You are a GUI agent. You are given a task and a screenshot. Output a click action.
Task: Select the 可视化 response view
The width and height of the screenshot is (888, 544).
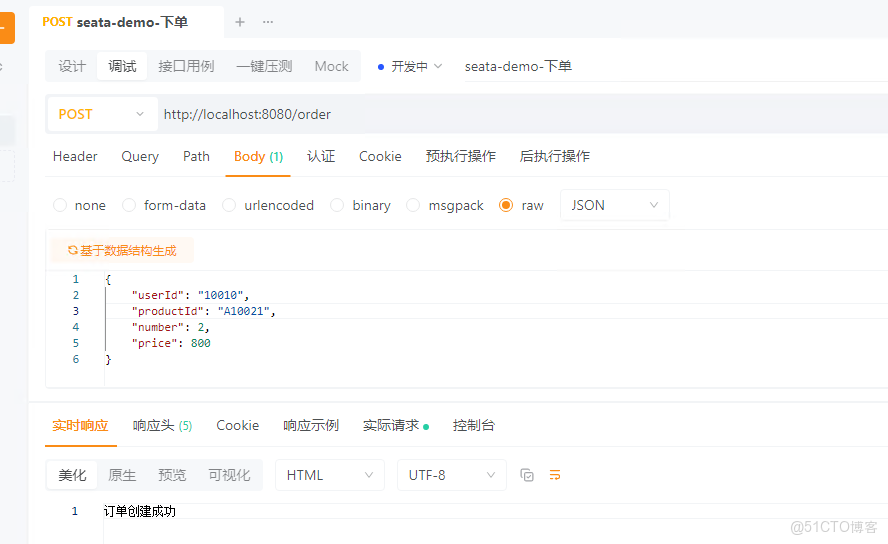(229, 475)
